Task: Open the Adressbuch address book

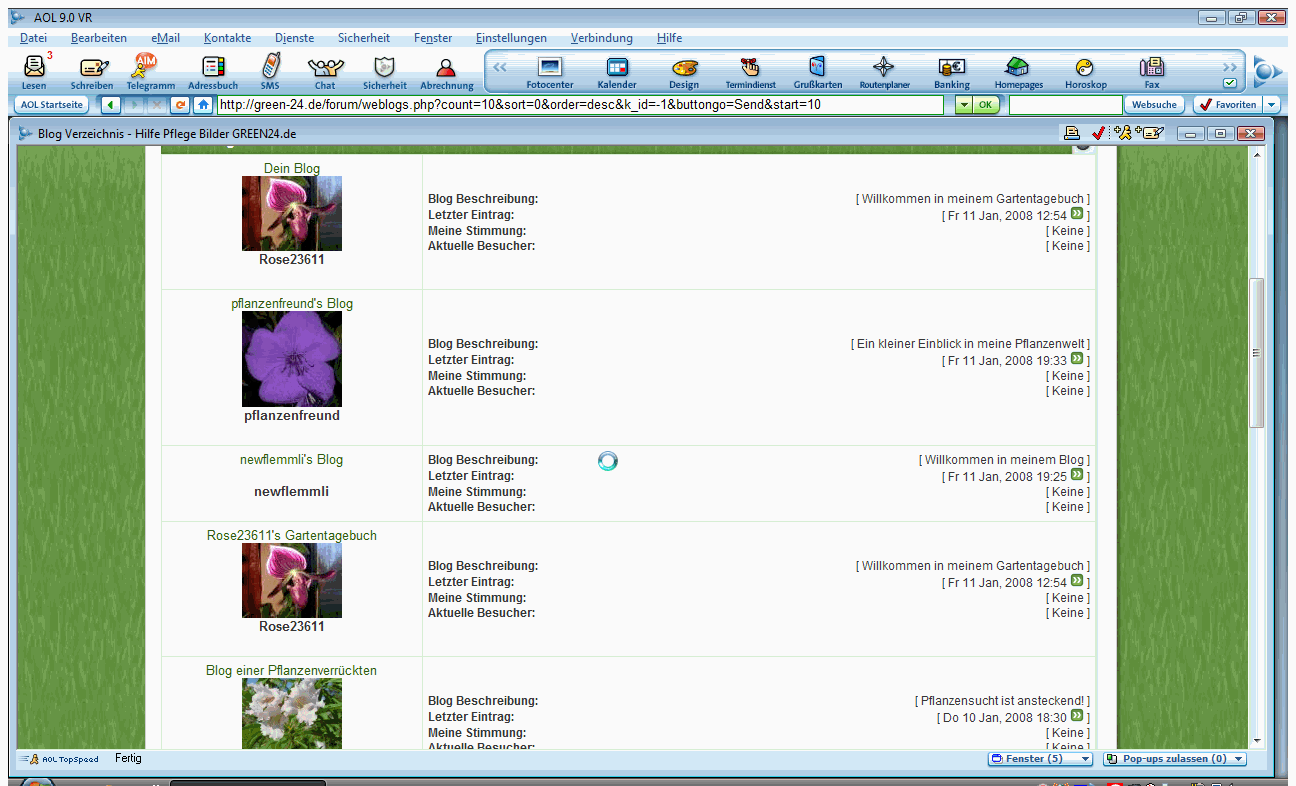Action: tap(213, 73)
